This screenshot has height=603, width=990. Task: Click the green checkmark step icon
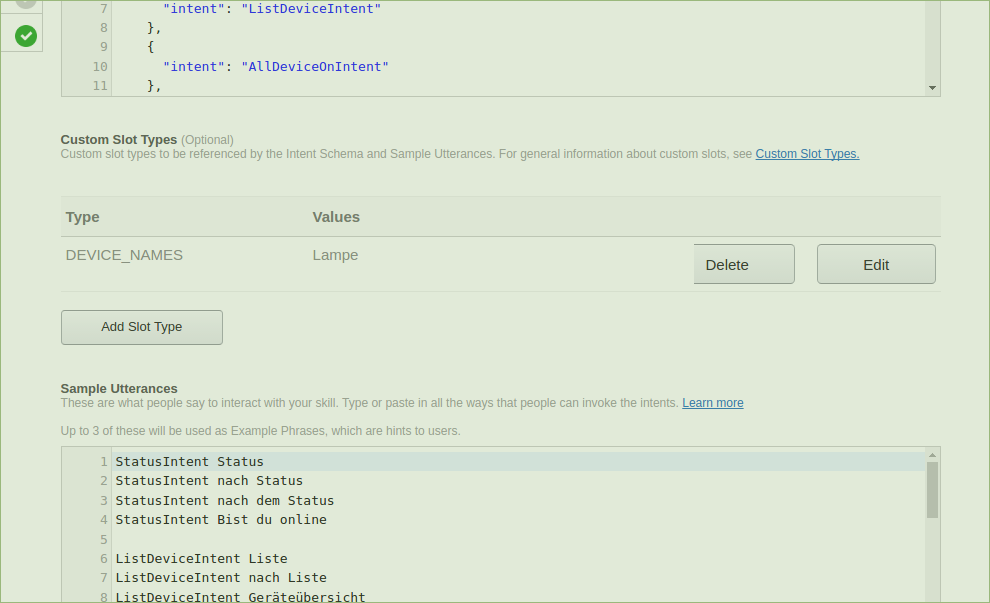26,36
